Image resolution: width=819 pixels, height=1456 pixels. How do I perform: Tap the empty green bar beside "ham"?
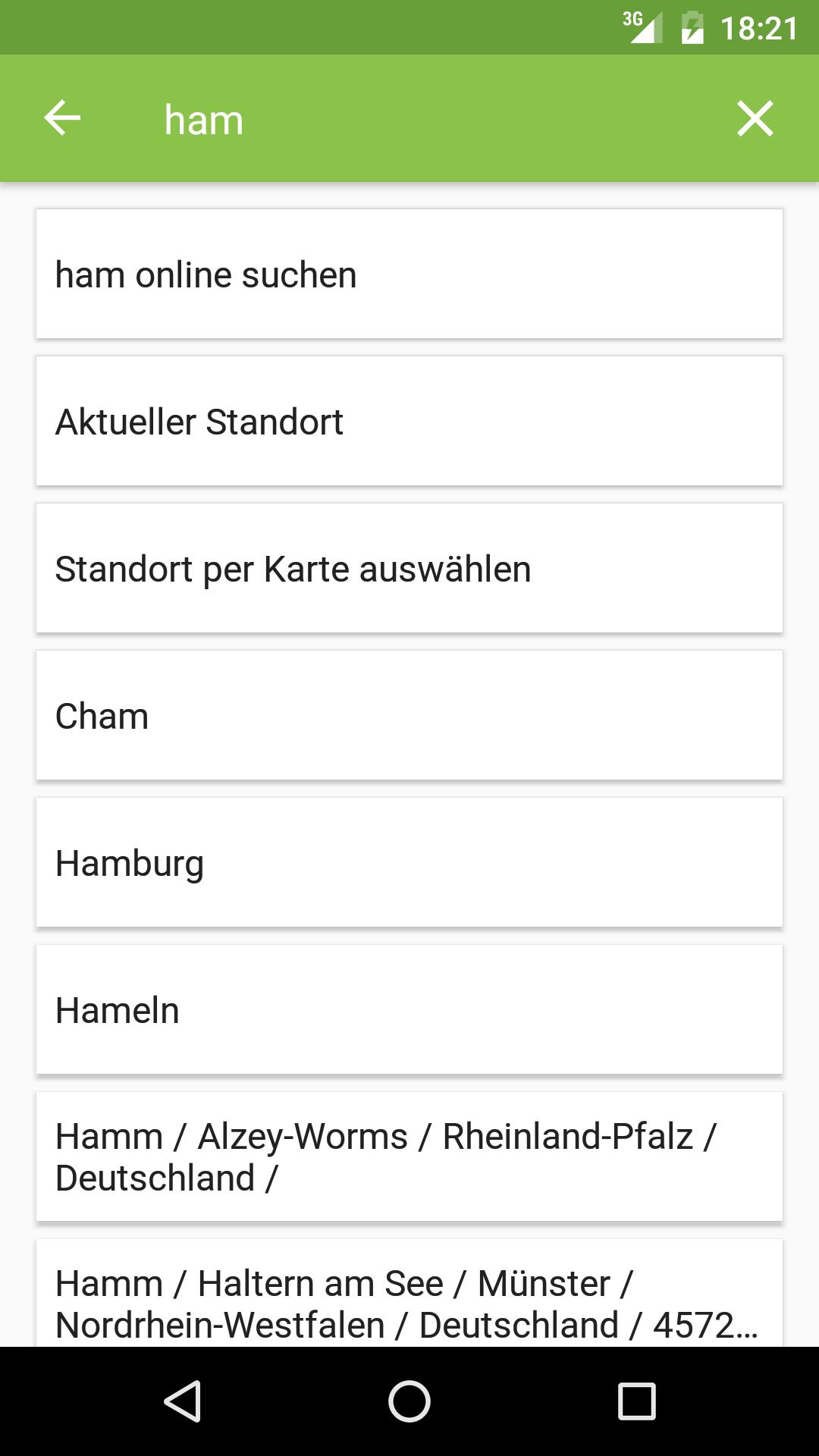click(x=485, y=119)
